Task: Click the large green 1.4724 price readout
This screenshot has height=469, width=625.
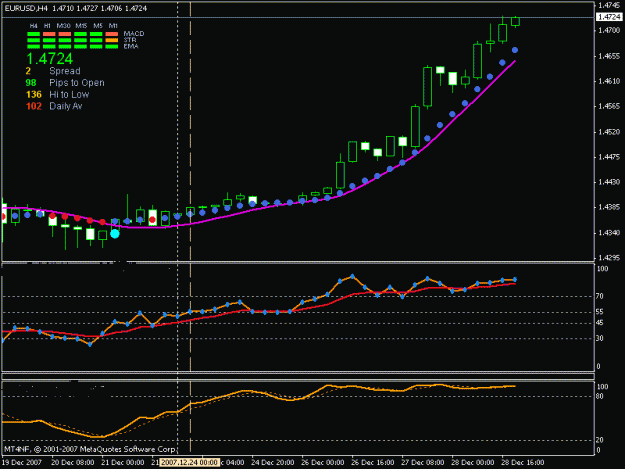Action: tap(49, 59)
